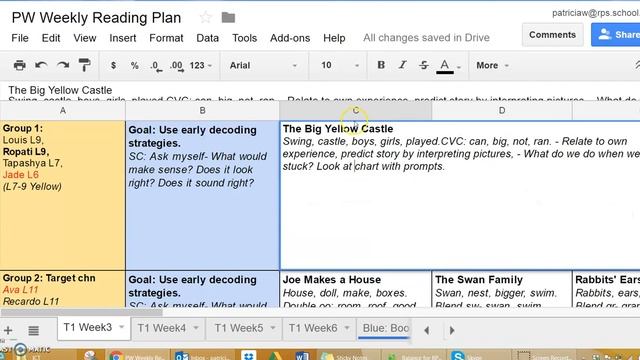640x360 pixels.
Task: Open the Insert menu
Action: [x=122, y=38]
